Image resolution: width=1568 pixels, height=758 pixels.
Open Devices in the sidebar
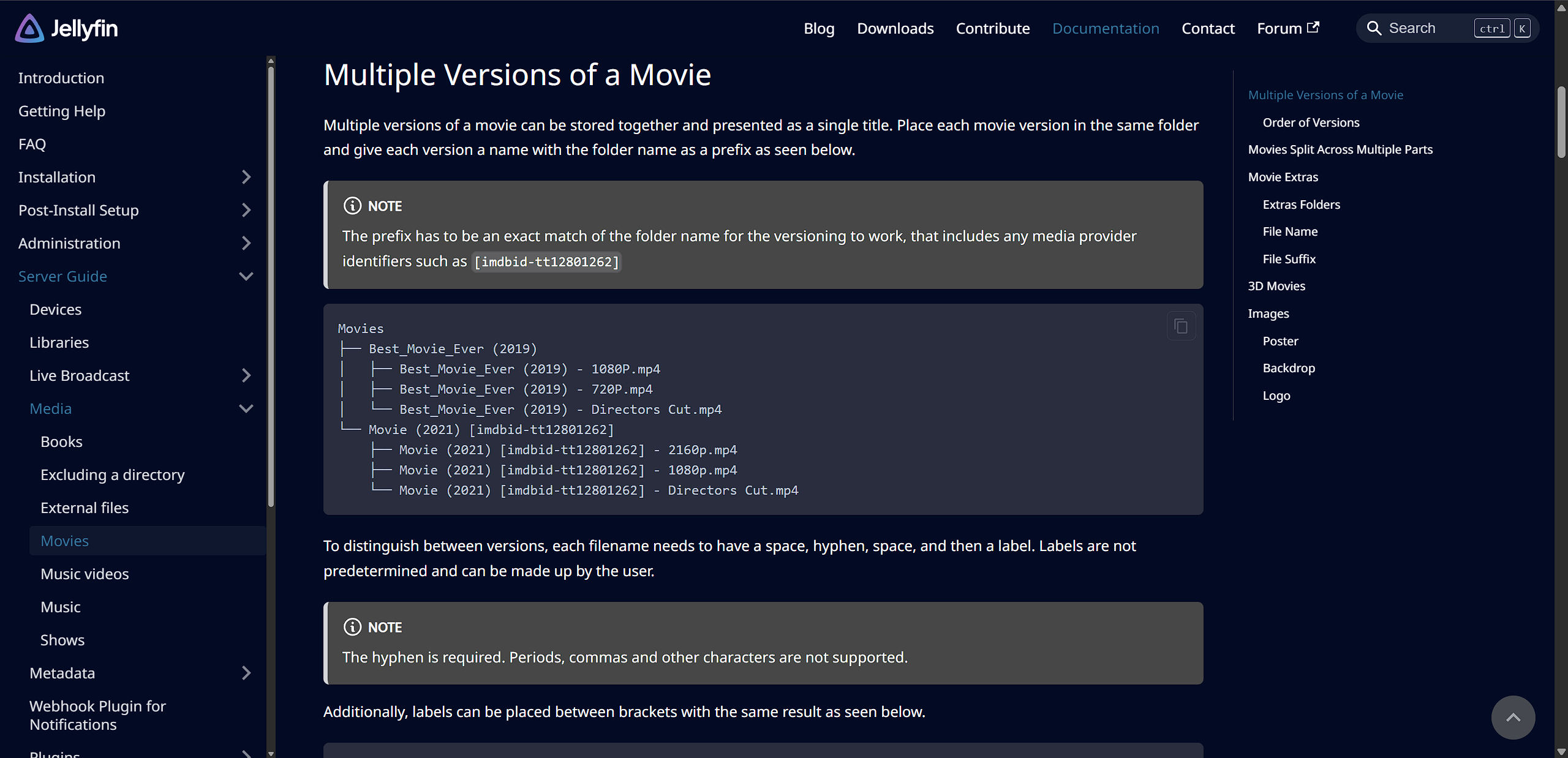[55, 309]
